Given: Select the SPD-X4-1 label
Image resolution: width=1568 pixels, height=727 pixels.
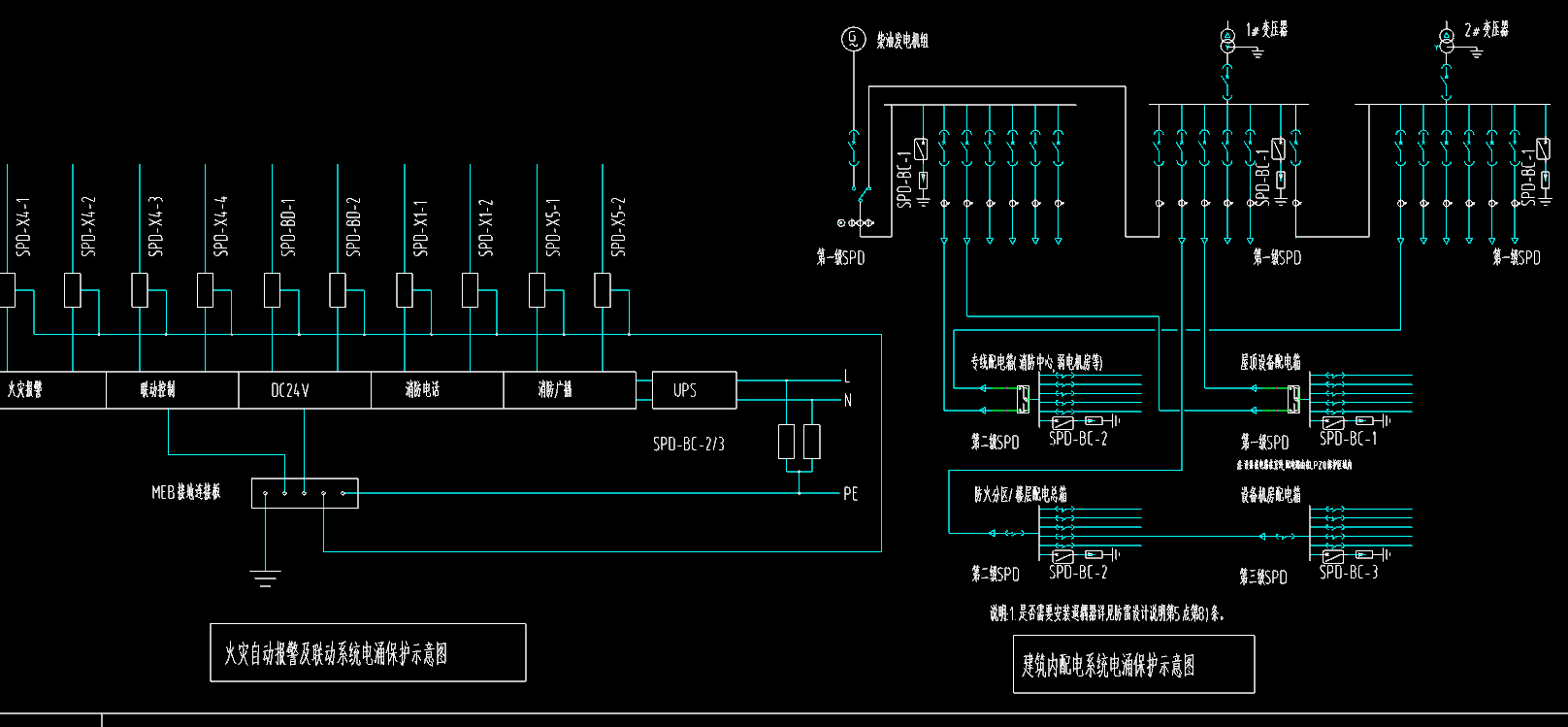Looking at the screenshot, I should click(x=23, y=227).
